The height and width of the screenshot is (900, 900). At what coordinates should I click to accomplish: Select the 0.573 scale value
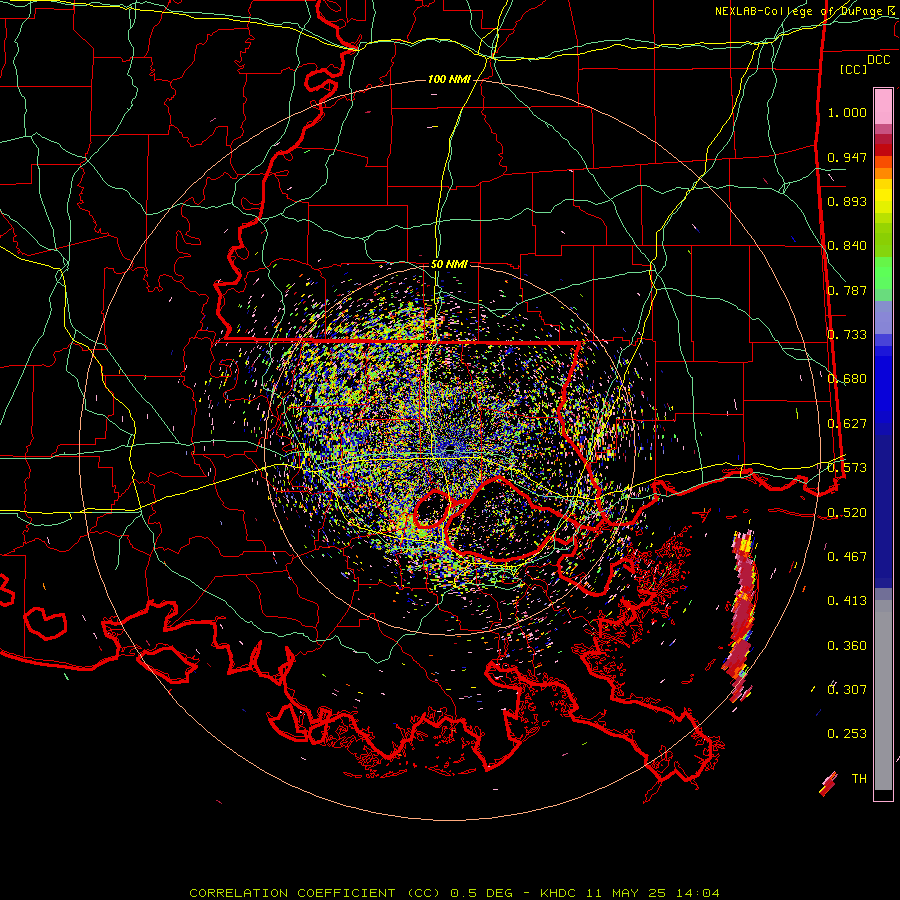(847, 468)
